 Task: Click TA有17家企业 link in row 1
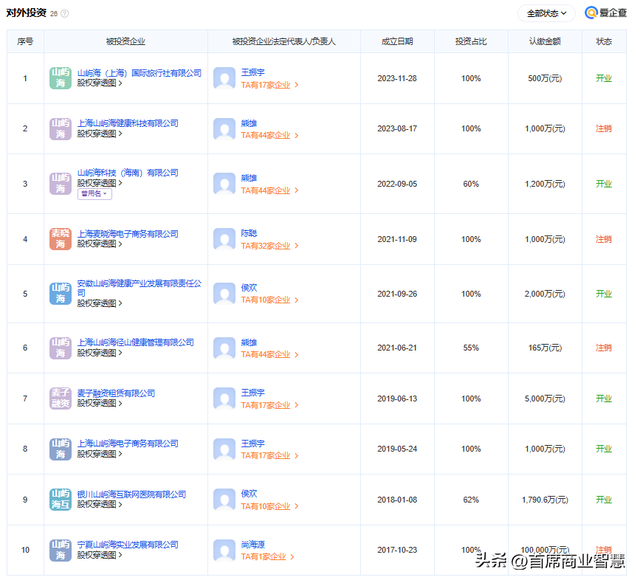coord(269,85)
